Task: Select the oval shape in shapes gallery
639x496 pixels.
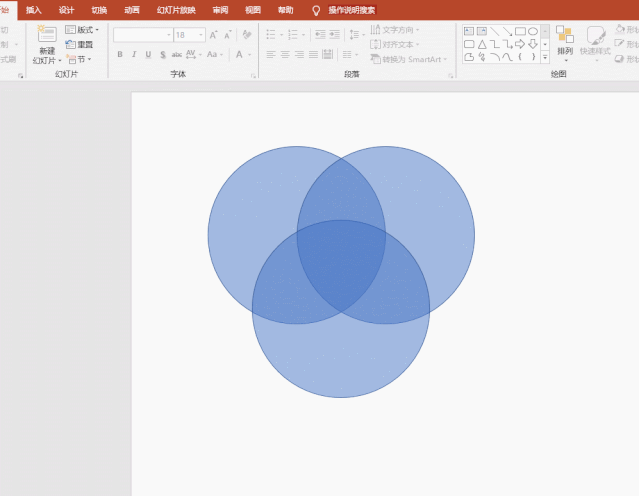Action: (x=533, y=31)
